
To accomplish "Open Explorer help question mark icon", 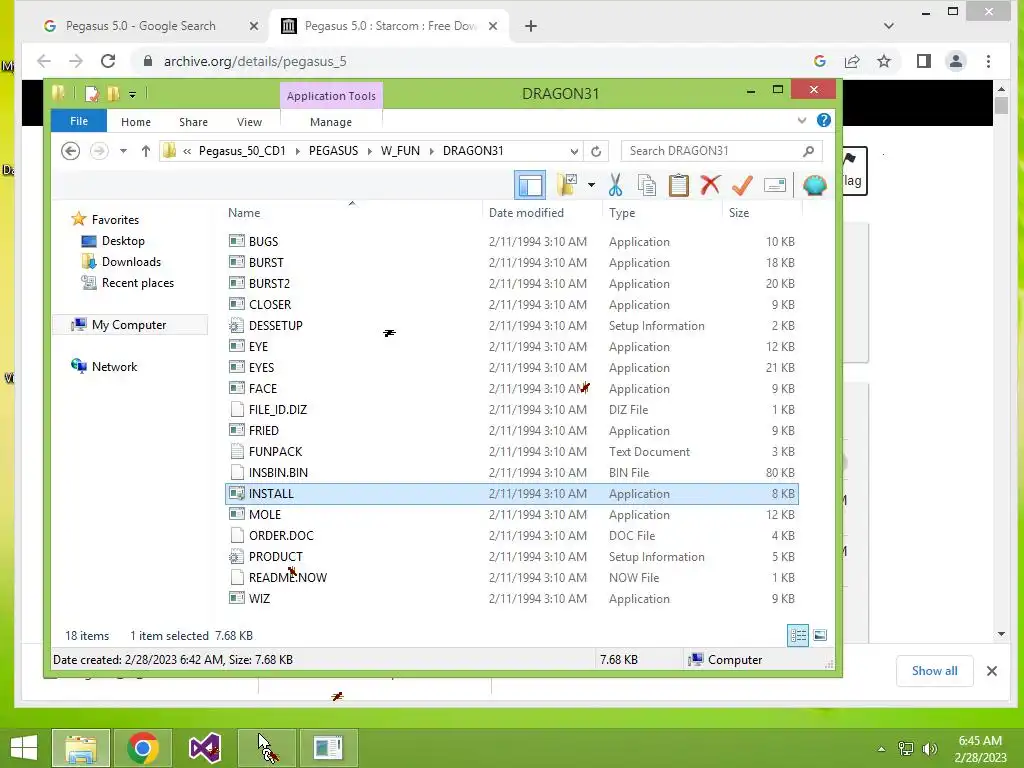I will [x=824, y=120].
